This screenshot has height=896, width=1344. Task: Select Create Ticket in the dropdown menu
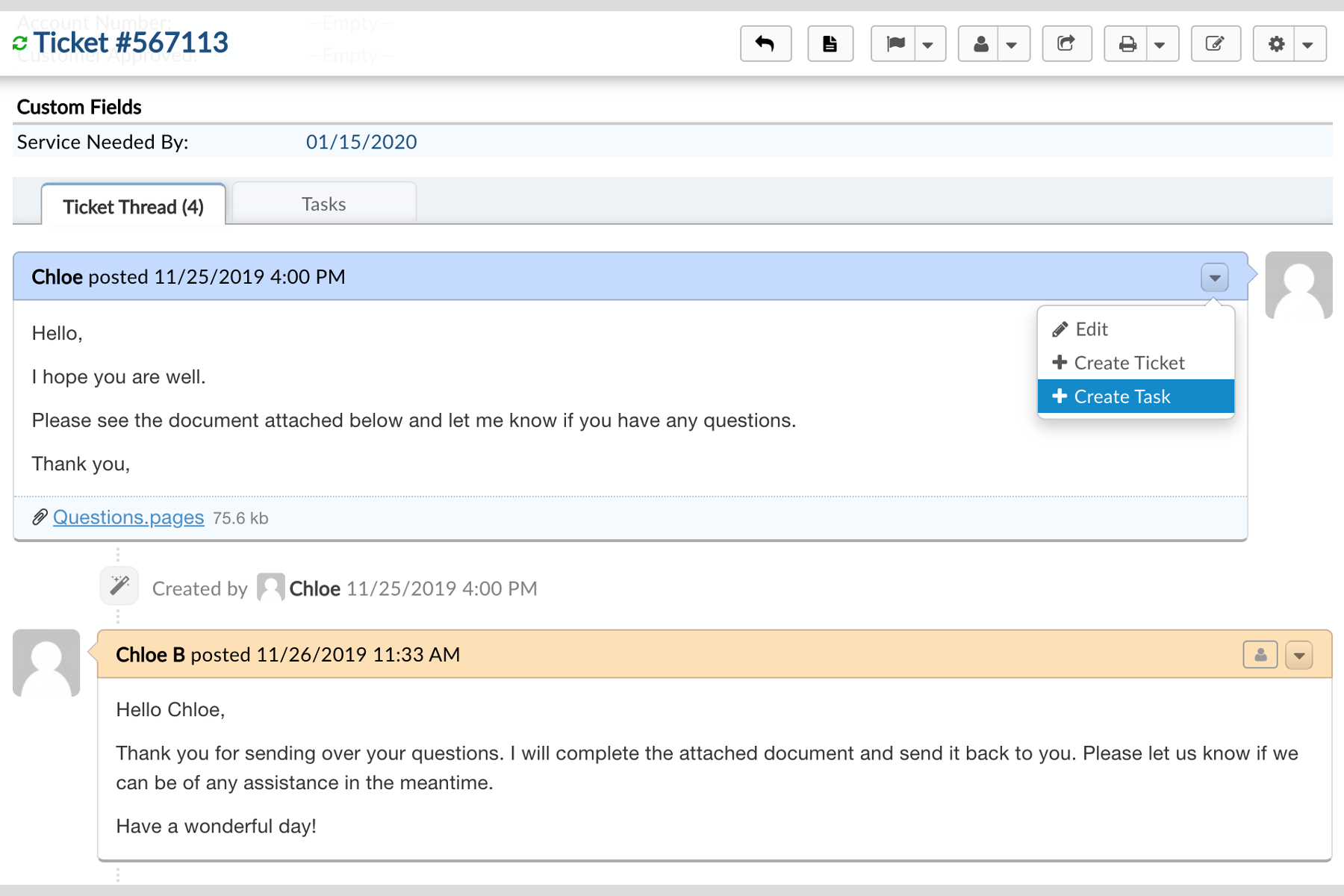(1129, 363)
